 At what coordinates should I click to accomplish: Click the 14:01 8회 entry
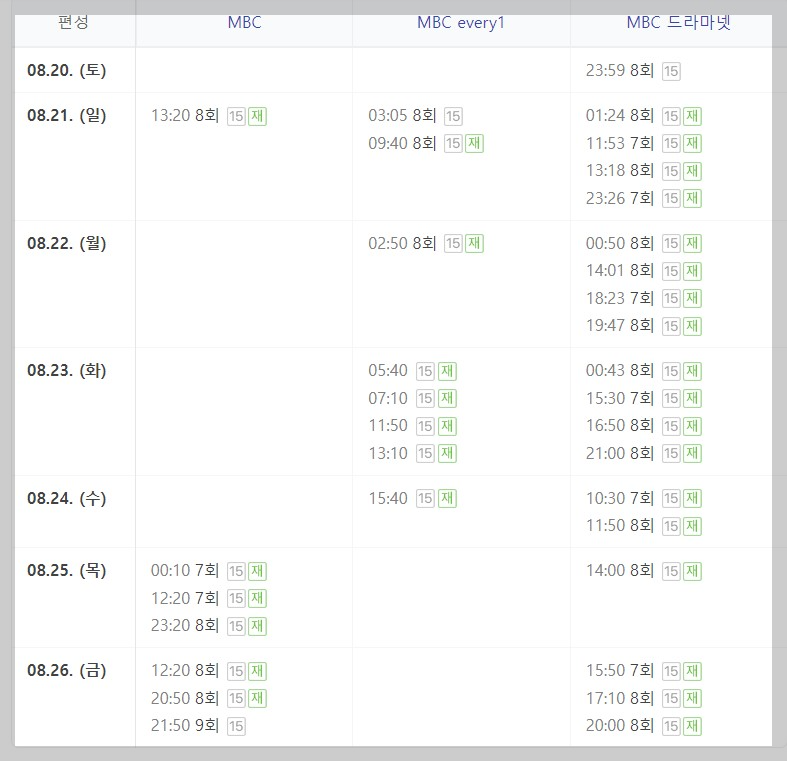620,271
